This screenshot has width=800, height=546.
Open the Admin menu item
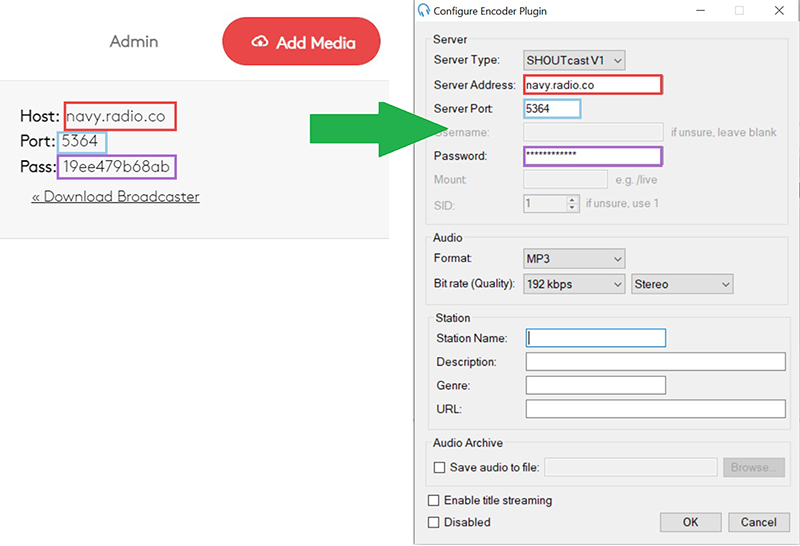point(134,42)
